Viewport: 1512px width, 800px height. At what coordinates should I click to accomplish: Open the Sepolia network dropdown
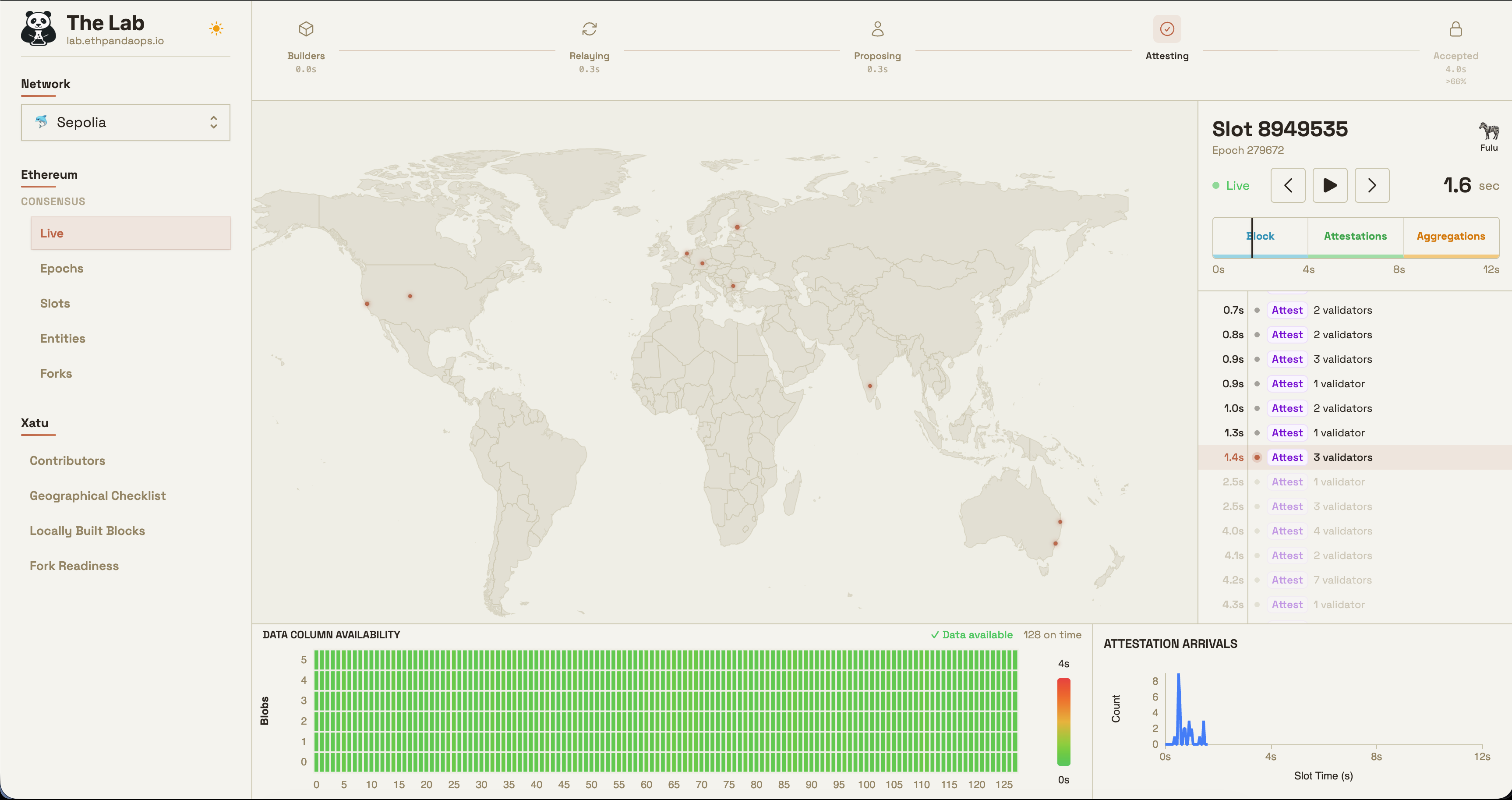126,122
